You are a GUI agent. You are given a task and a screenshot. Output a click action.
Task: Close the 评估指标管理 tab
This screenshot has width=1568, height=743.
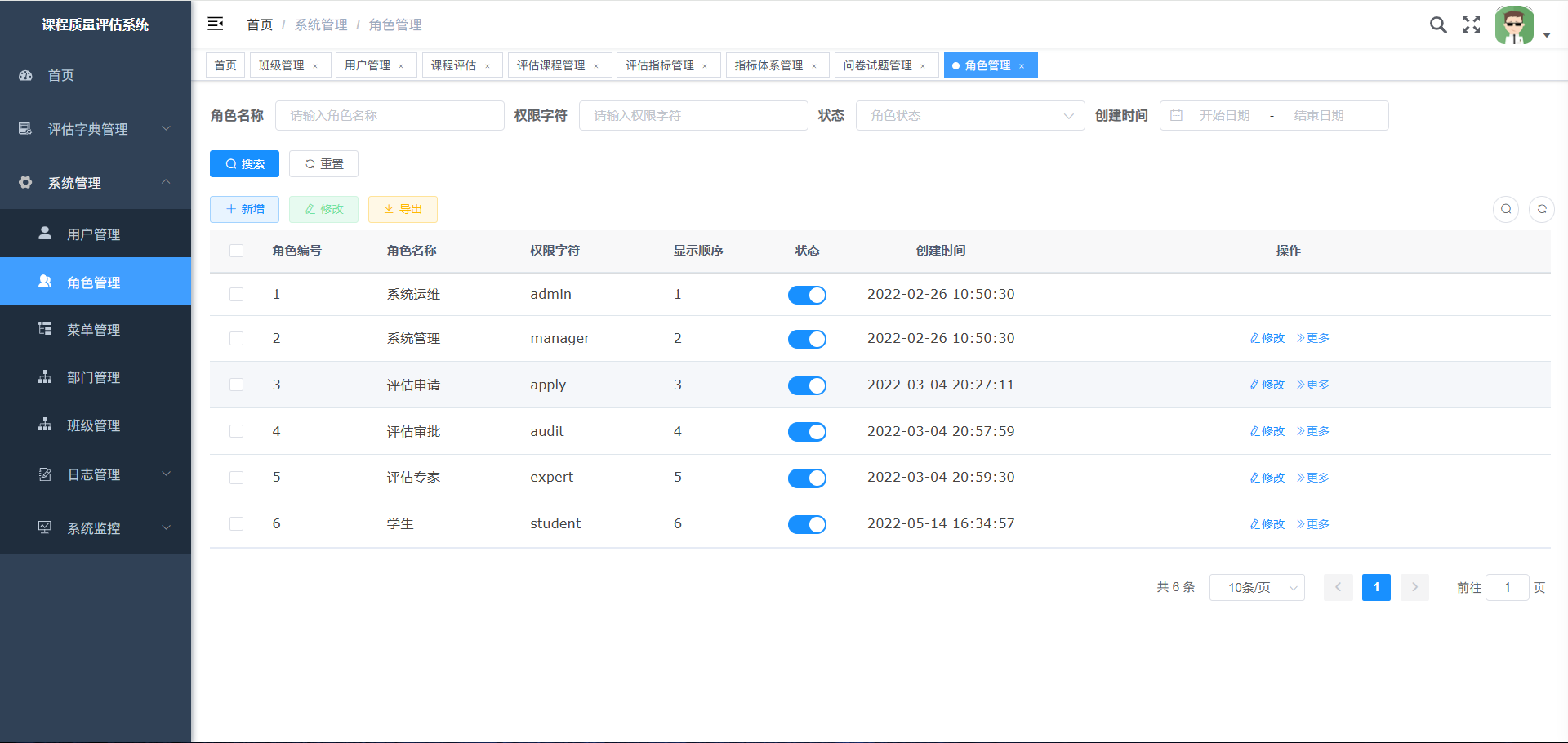click(705, 66)
